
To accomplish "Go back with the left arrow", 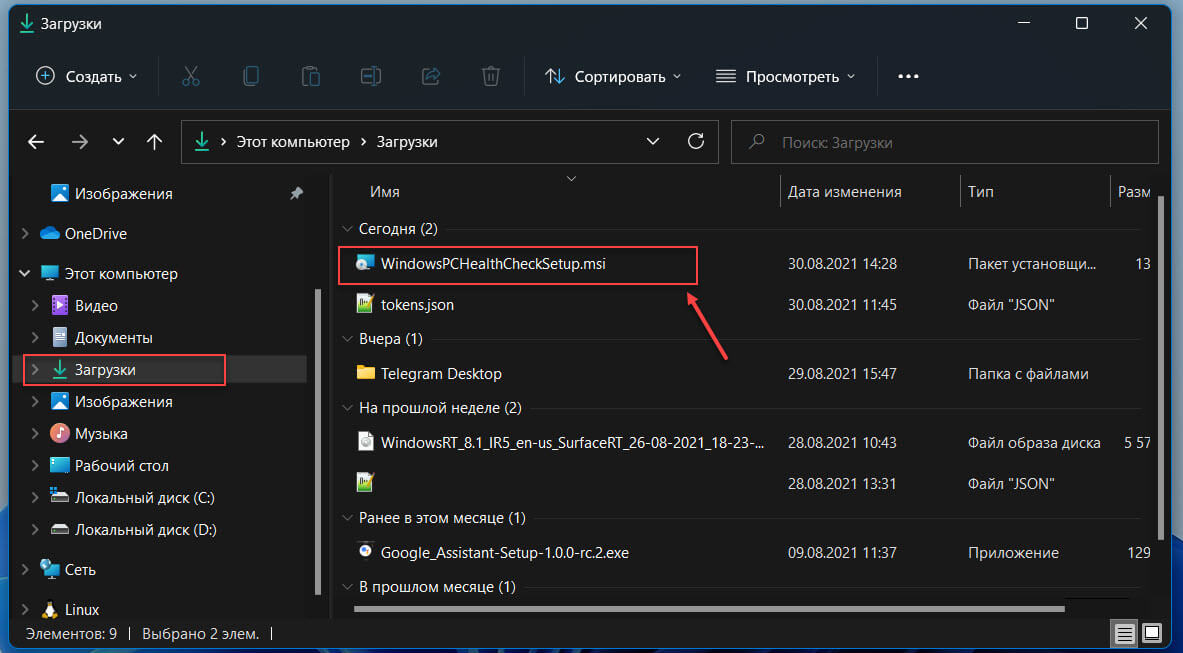I will point(36,142).
